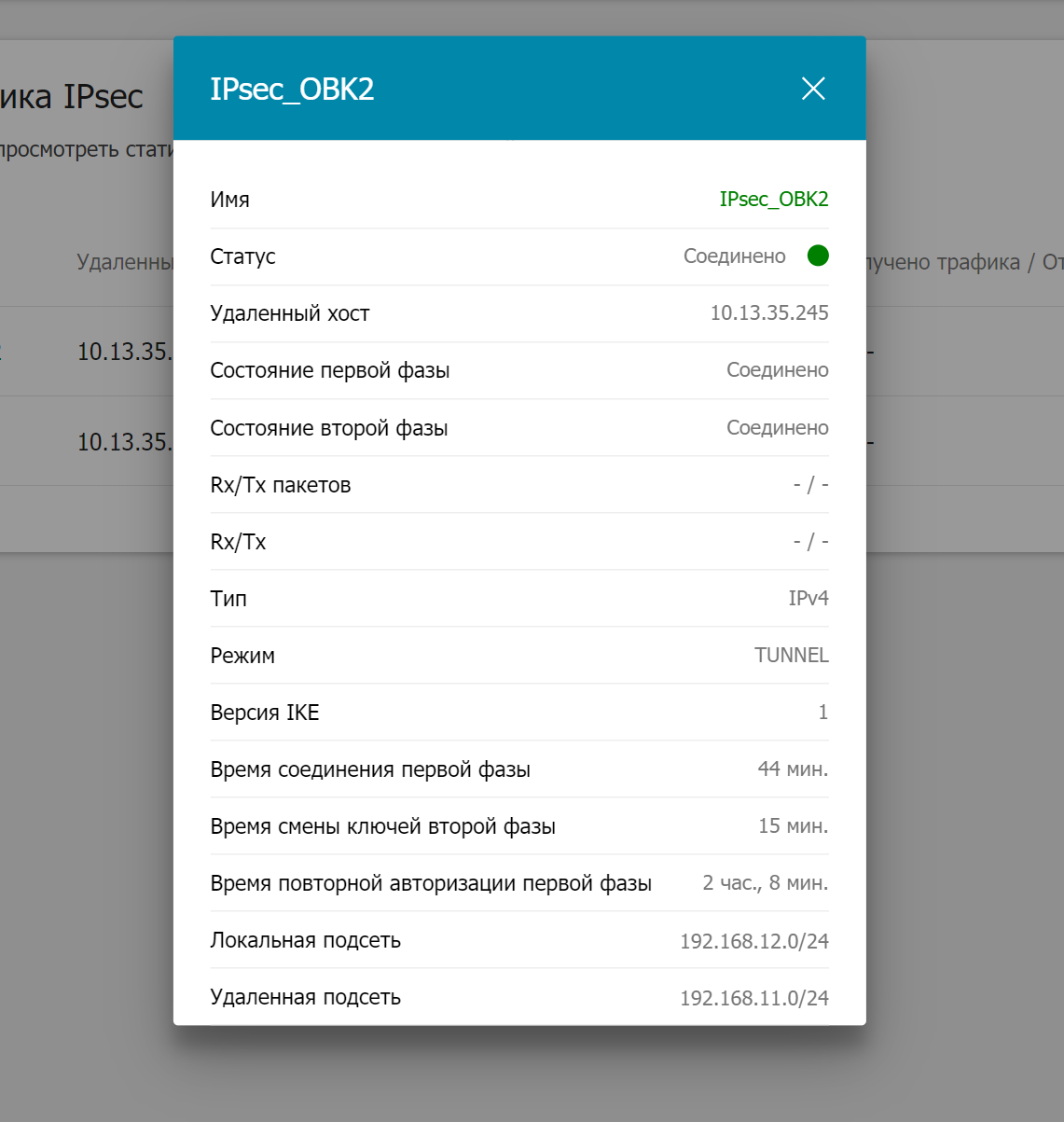
Task: Select the local subnet 192.168.12.0/24
Action: 753,941
